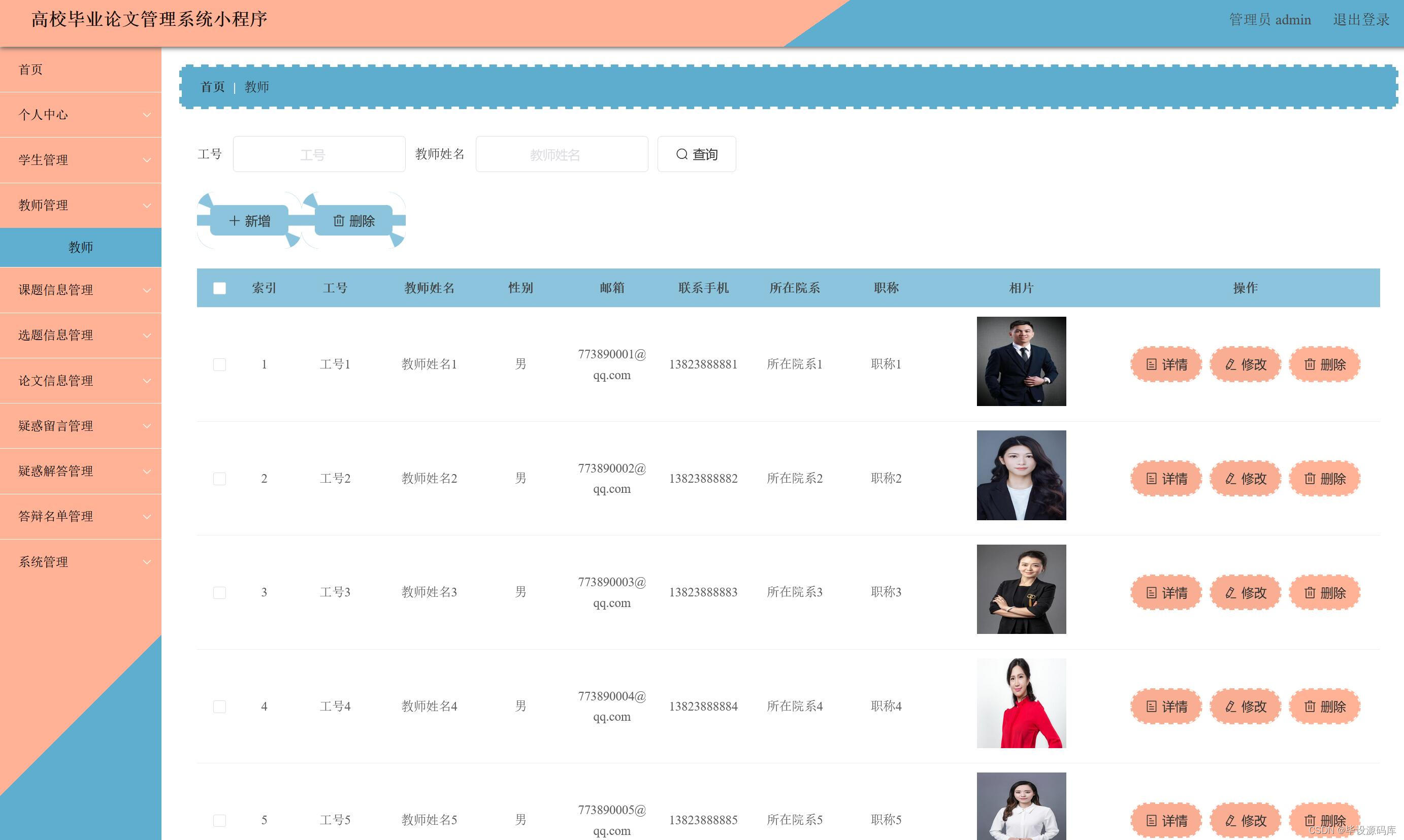Click 修改 pencil button for row 2
The image size is (1404, 840).
(1246, 479)
